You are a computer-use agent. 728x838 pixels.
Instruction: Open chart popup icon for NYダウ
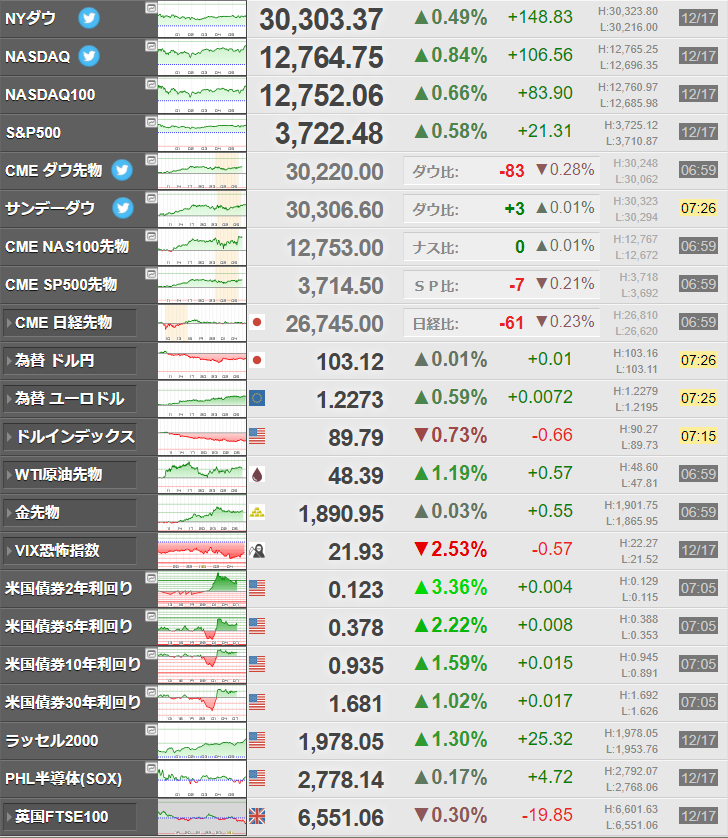[x=151, y=8]
